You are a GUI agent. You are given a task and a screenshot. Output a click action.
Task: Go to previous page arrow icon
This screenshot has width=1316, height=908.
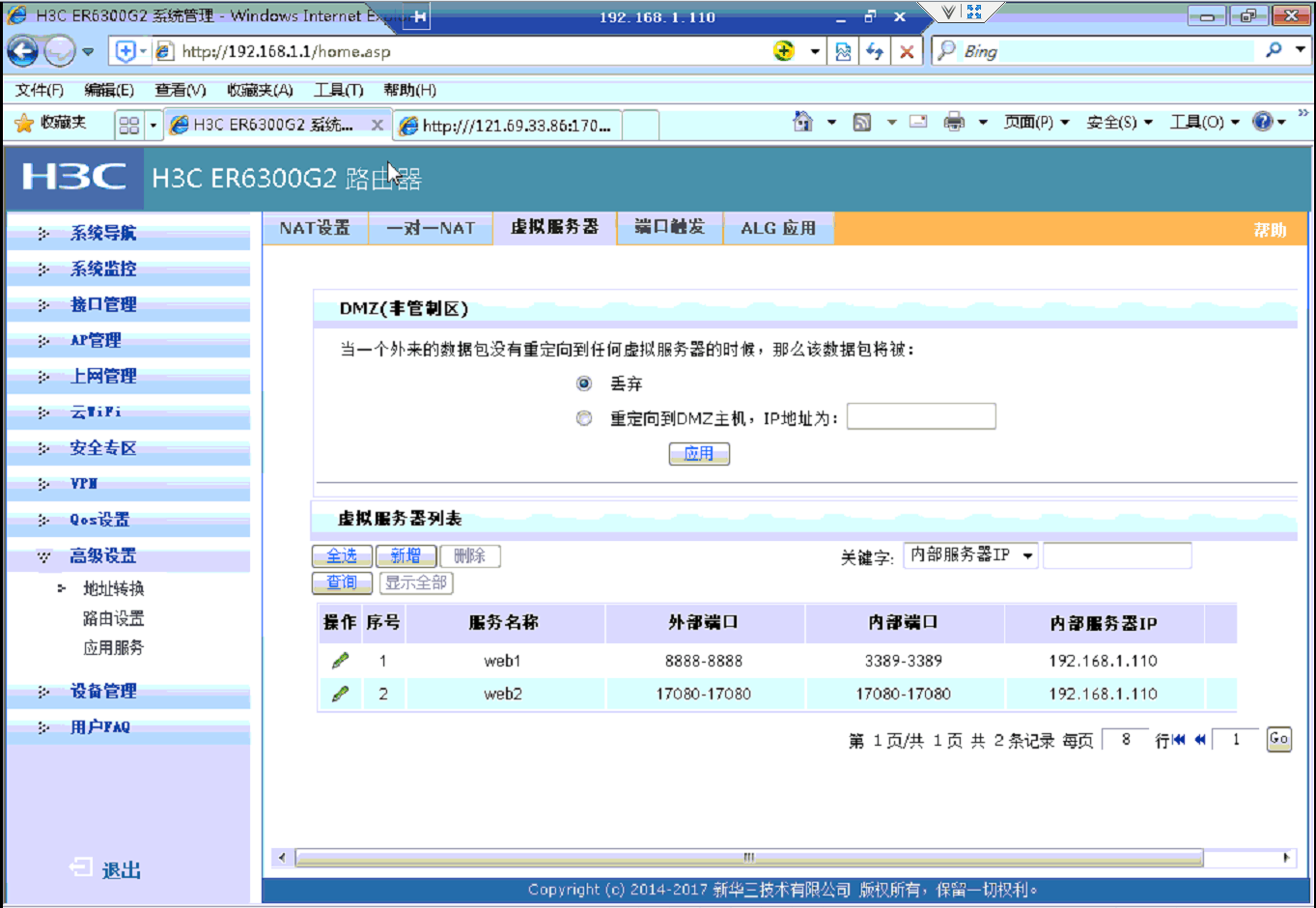[x=1200, y=740]
